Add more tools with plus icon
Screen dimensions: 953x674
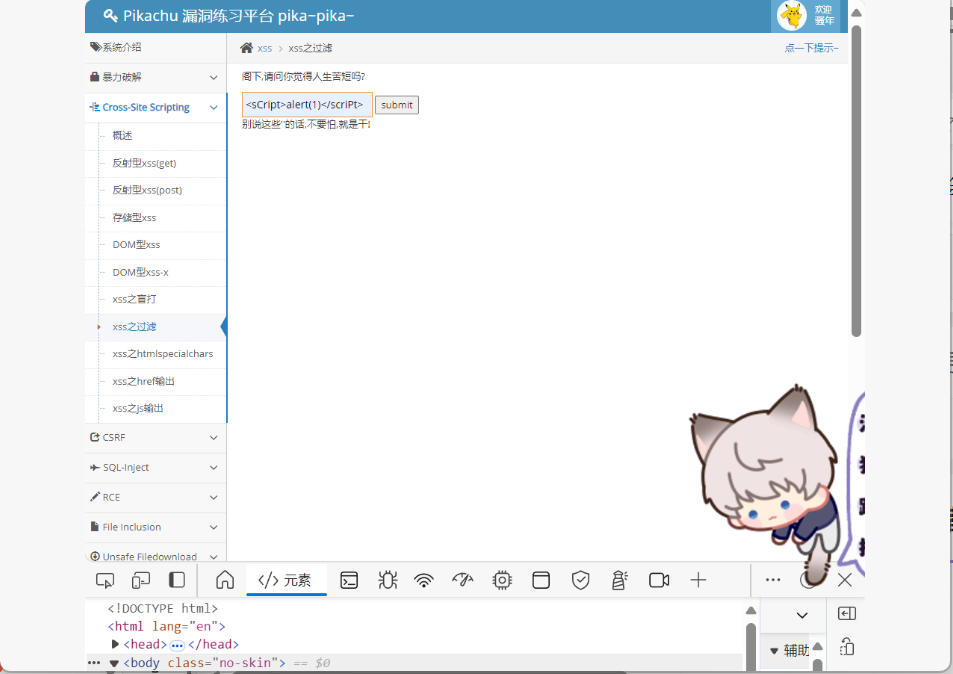[x=698, y=580]
